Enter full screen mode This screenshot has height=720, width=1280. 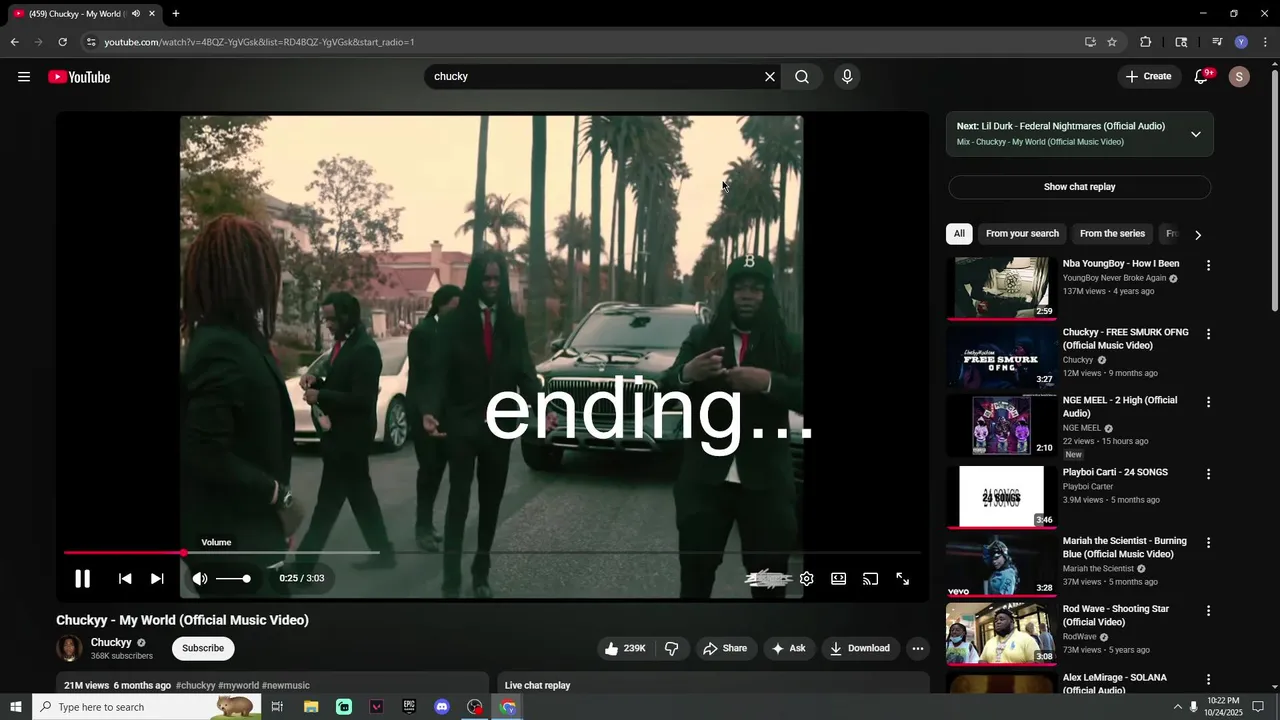[903, 578]
